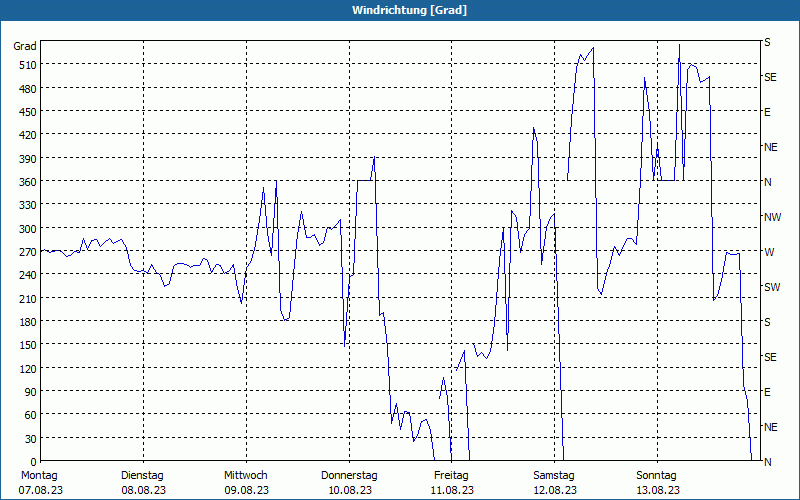Click the SE compass label between 120 and 150
Image resolution: width=800 pixels, height=500 pixels.
[770, 357]
